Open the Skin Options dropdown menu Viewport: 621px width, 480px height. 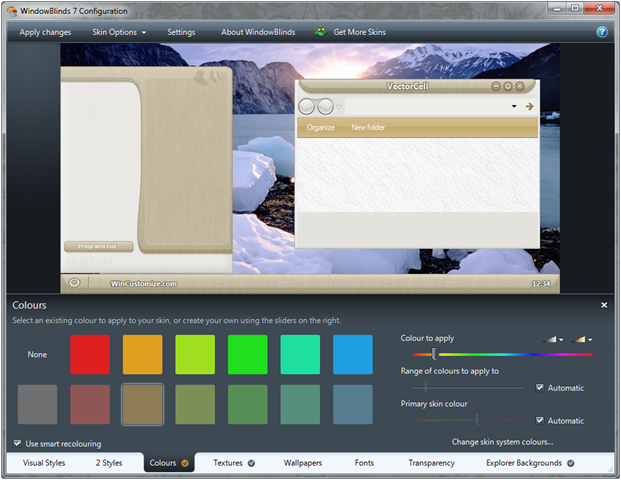click(119, 32)
